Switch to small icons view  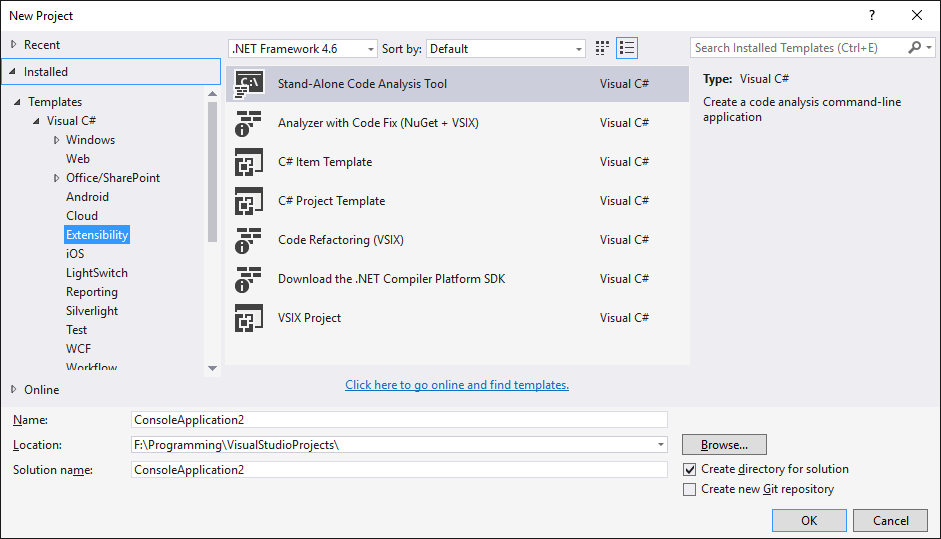(602, 48)
